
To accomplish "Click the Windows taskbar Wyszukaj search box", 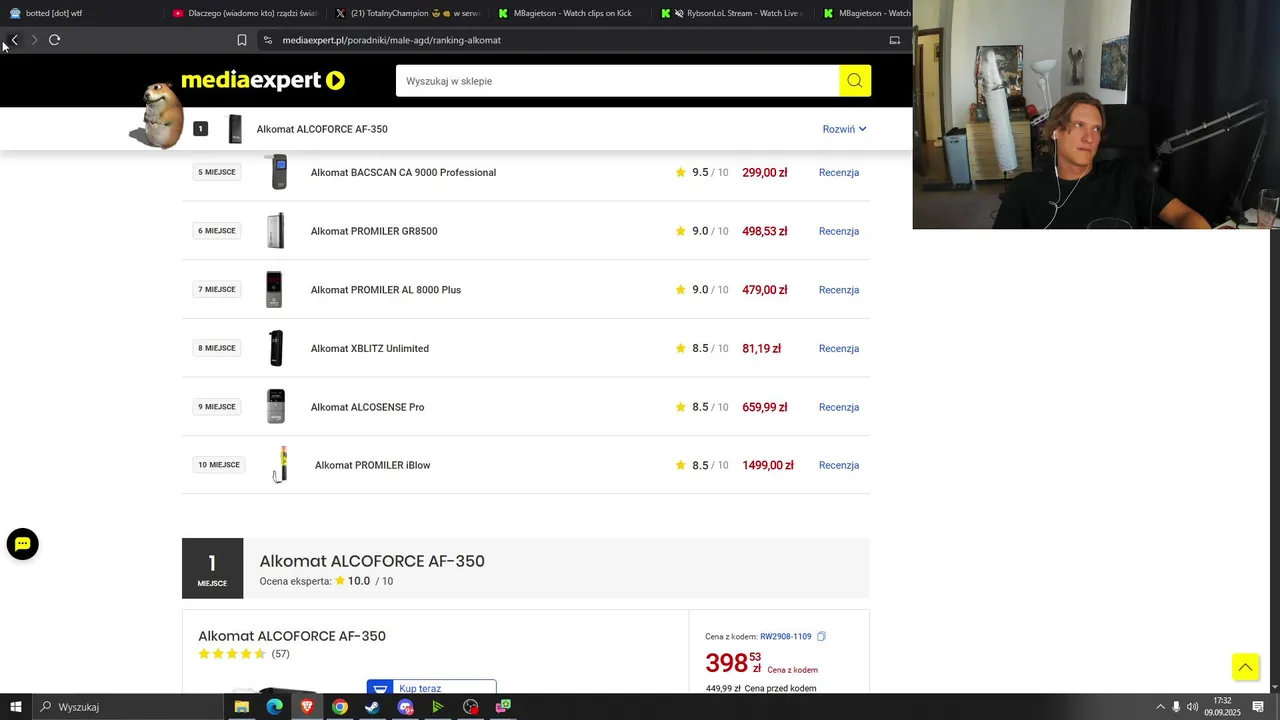I will 126,707.
